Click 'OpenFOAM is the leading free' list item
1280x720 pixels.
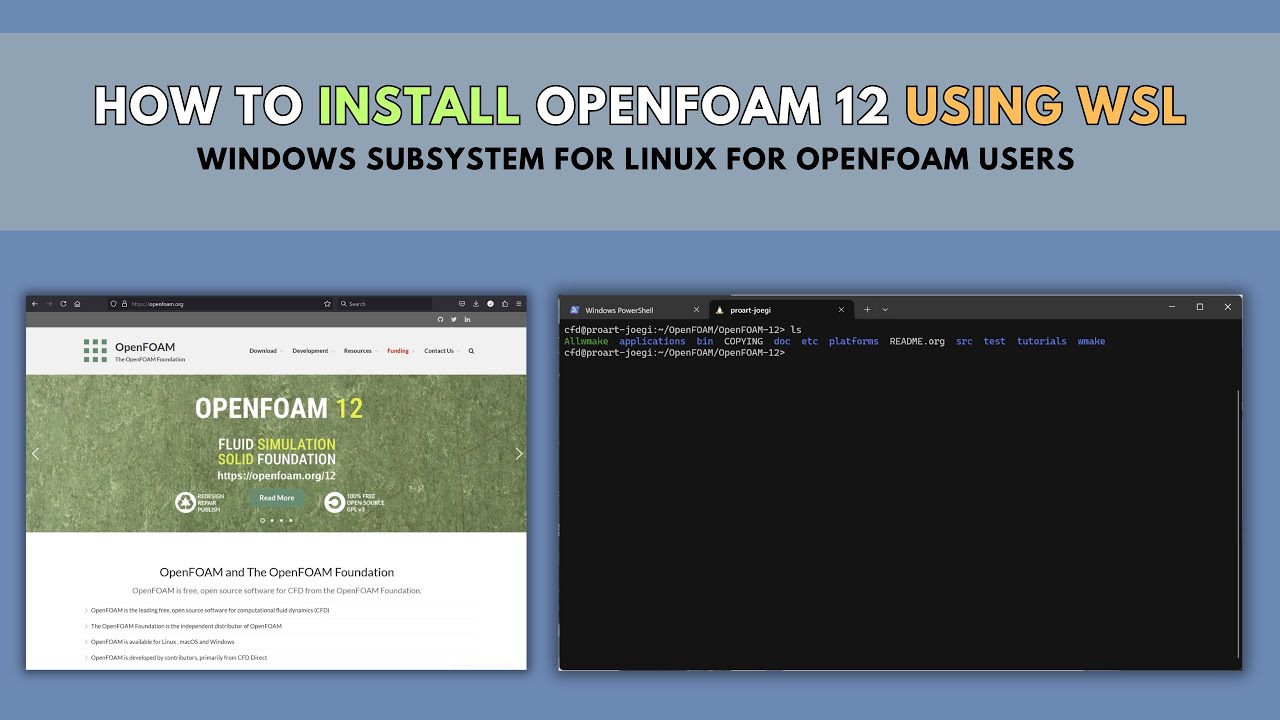click(x=209, y=610)
